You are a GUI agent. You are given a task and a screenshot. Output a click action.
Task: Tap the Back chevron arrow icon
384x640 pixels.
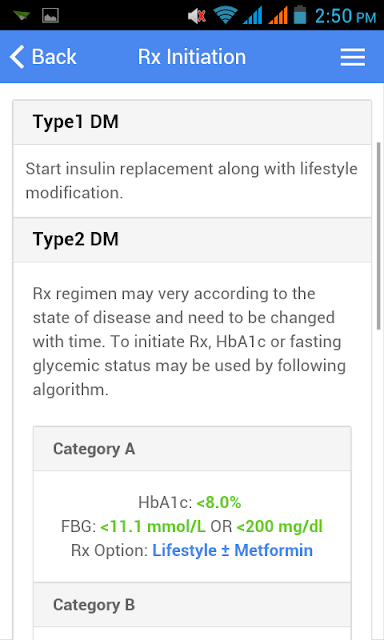17,57
